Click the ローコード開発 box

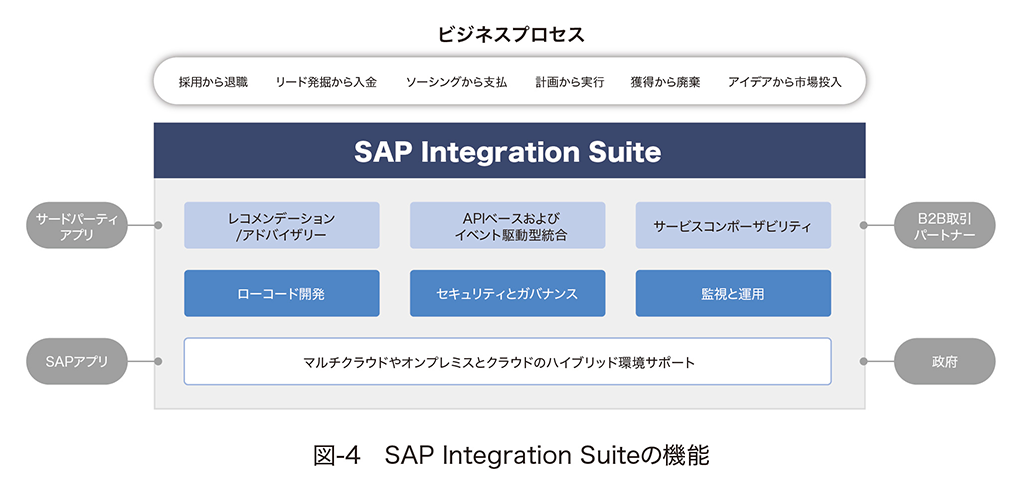click(x=281, y=293)
